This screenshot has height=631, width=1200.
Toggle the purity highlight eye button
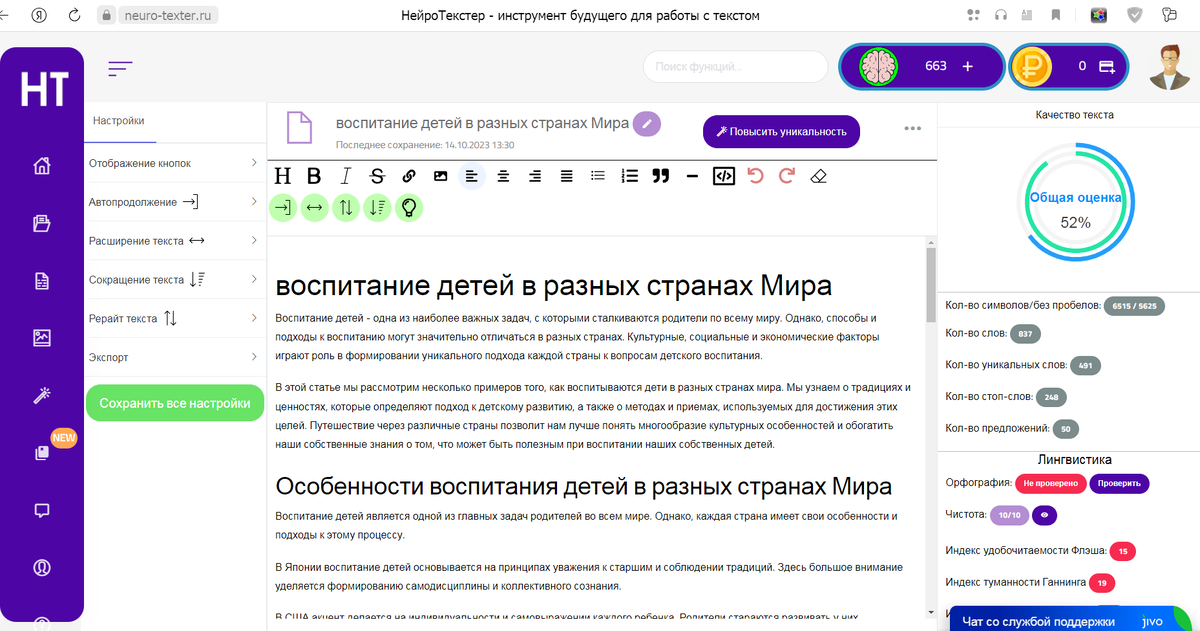(x=1044, y=515)
